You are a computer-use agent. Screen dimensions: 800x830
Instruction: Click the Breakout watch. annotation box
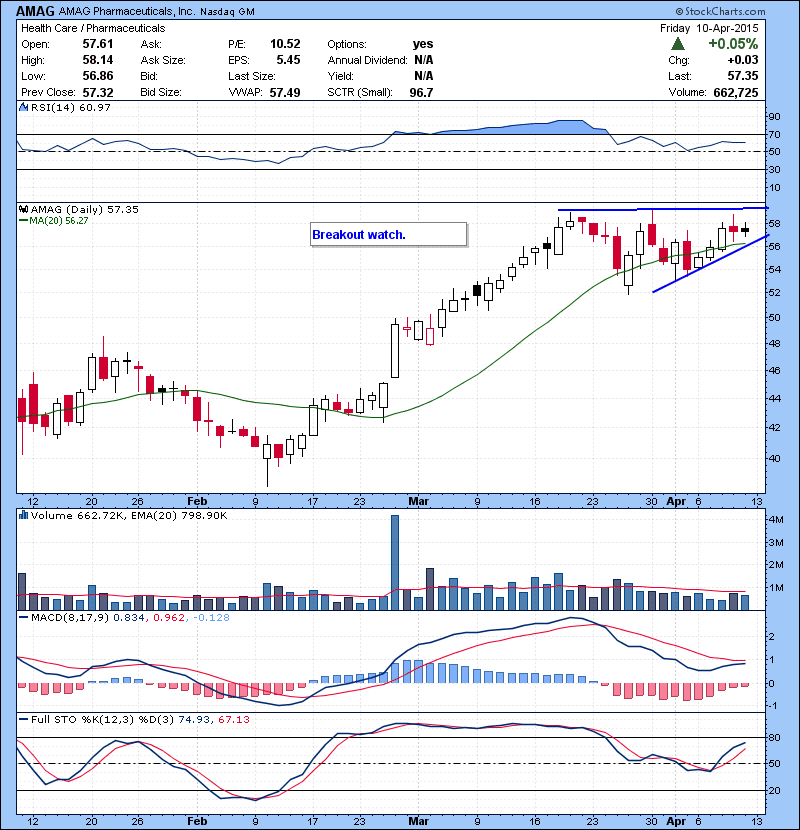[x=389, y=234]
